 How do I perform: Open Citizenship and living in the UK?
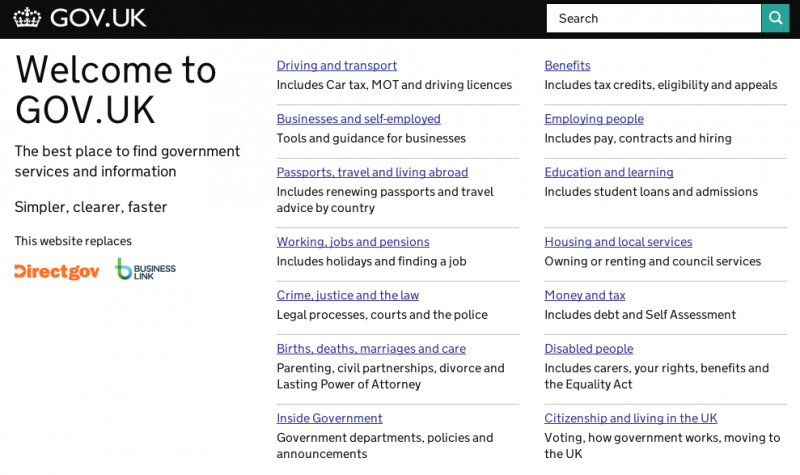(631, 418)
